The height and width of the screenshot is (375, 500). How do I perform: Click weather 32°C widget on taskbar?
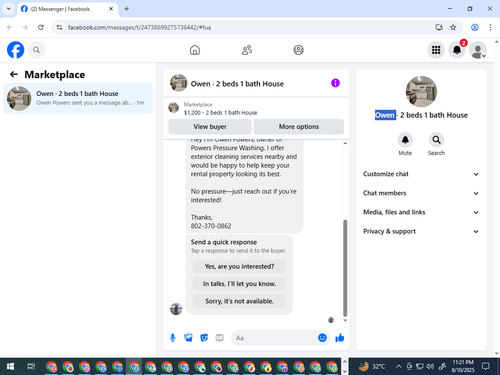point(372,366)
